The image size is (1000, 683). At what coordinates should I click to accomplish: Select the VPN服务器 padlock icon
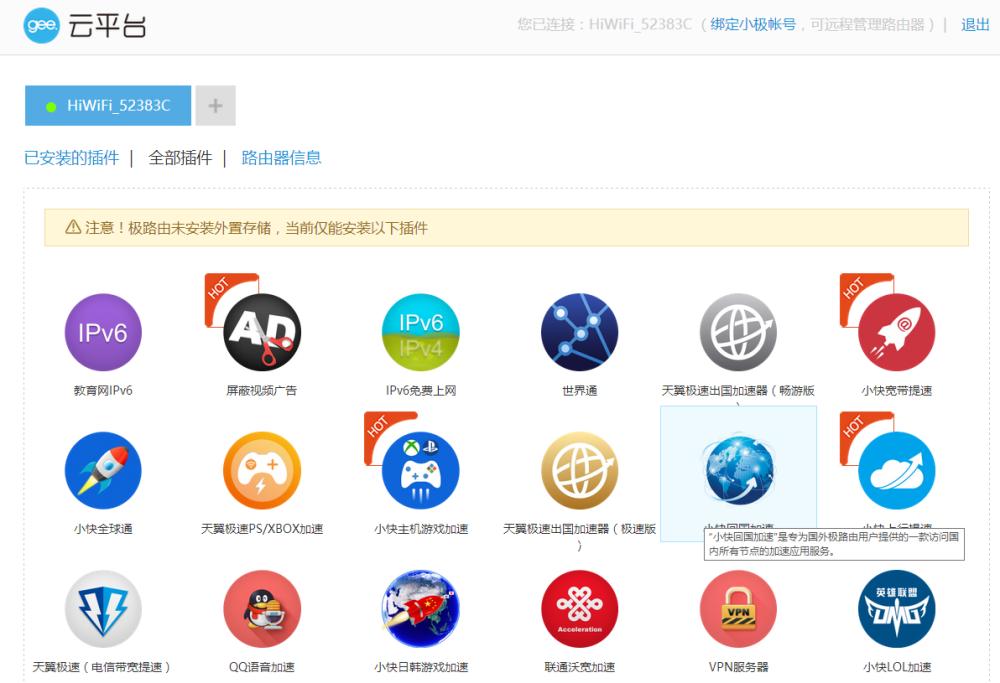738,609
